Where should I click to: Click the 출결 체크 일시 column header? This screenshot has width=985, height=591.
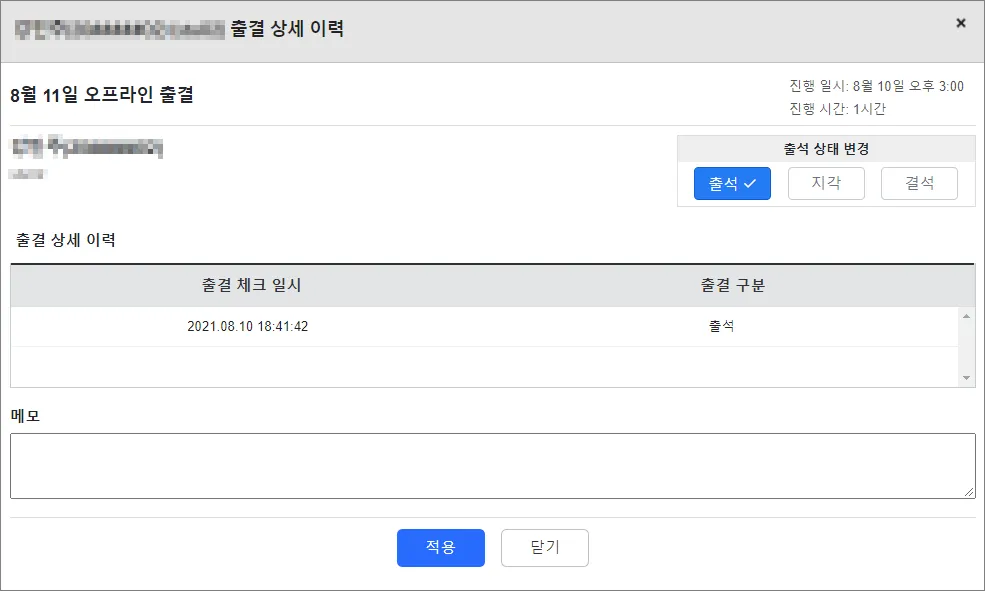tap(251, 286)
